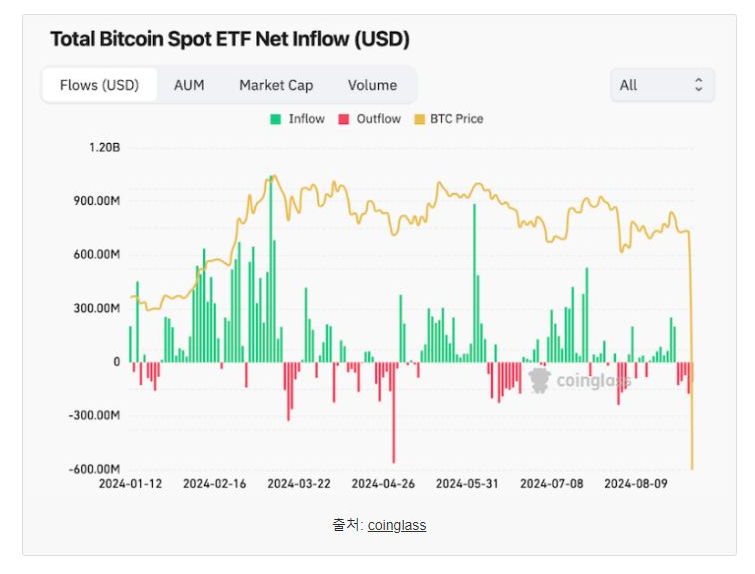The width and height of the screenshot is (755, 574).
Task: Click the bottom tip of the BTC Price line
Action: [692, 466]
